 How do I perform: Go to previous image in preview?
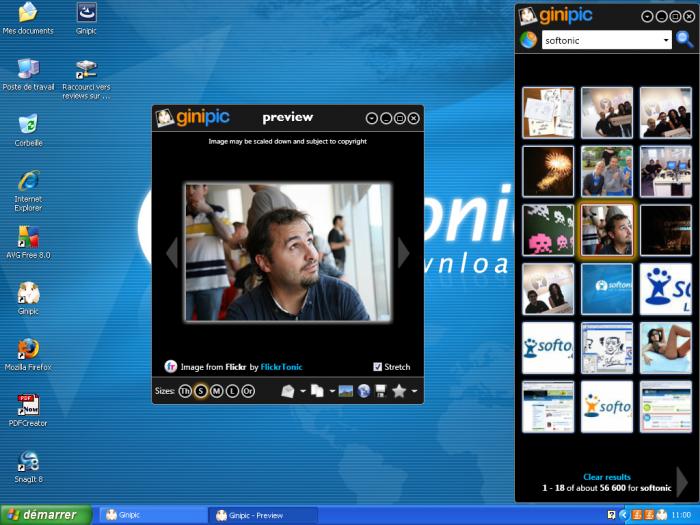coord(172,253)
